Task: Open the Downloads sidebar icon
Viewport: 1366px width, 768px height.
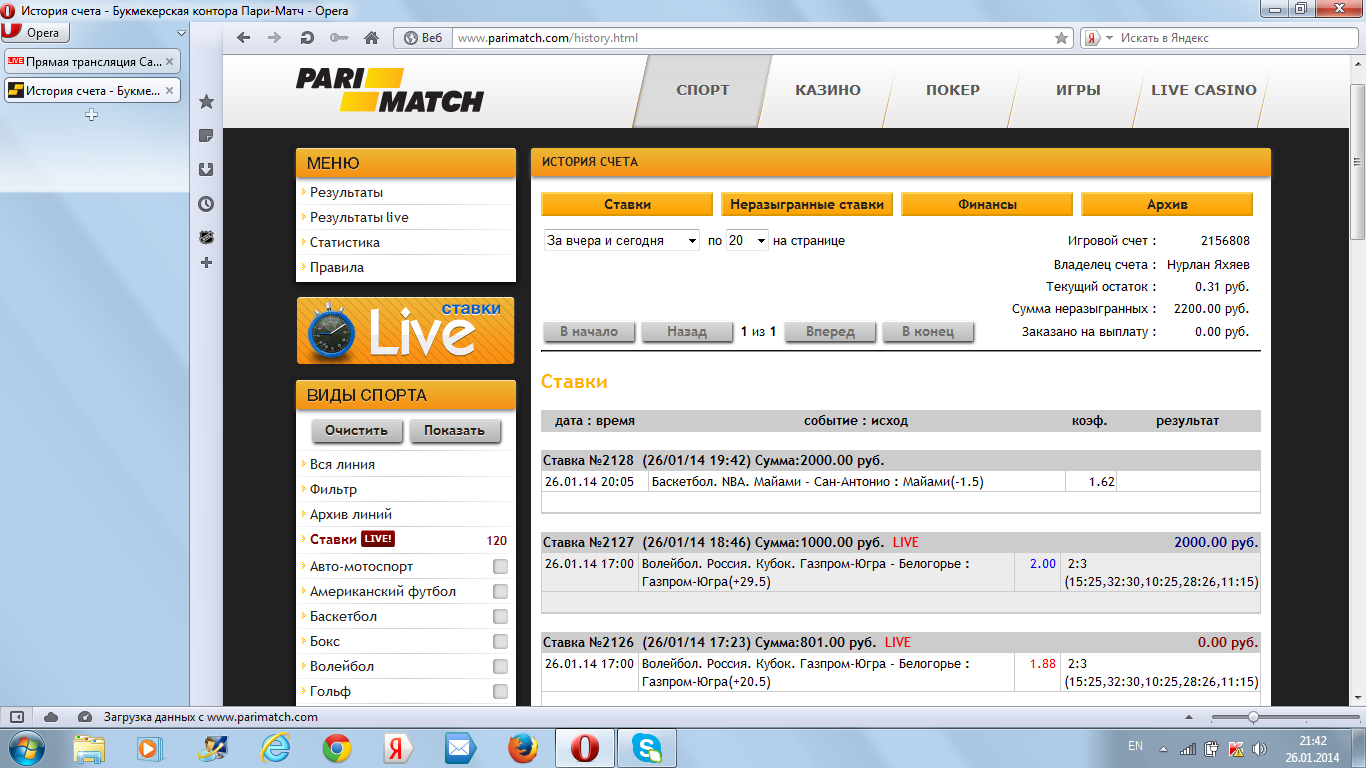Action: (x=206, y=170)
